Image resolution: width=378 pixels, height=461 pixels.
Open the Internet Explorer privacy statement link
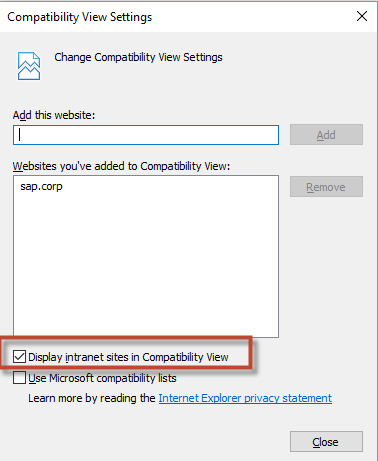pyautogui.click(x=245, y=398)
